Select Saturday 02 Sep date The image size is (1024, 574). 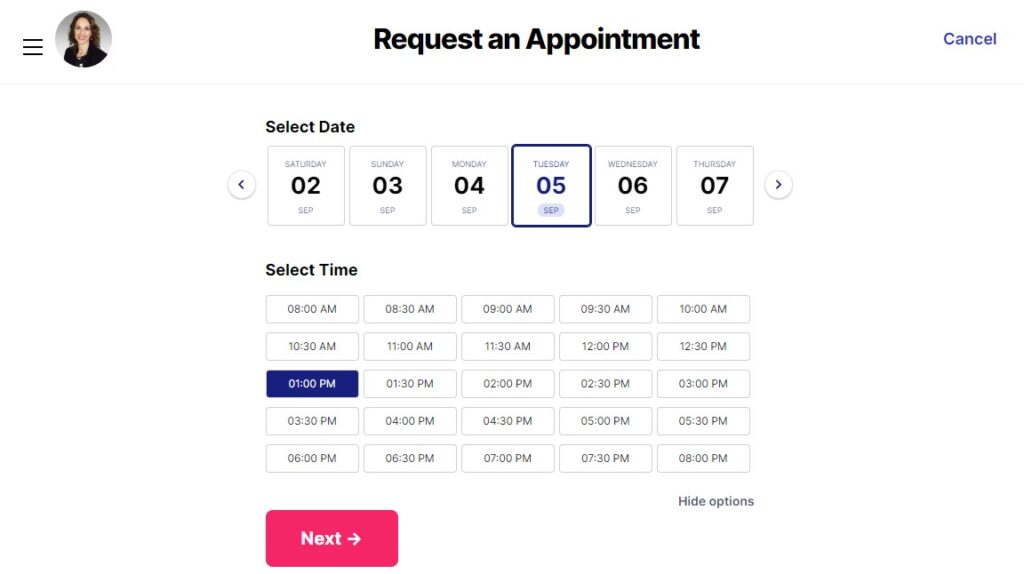pyautogui.click(x=306, y=186)
